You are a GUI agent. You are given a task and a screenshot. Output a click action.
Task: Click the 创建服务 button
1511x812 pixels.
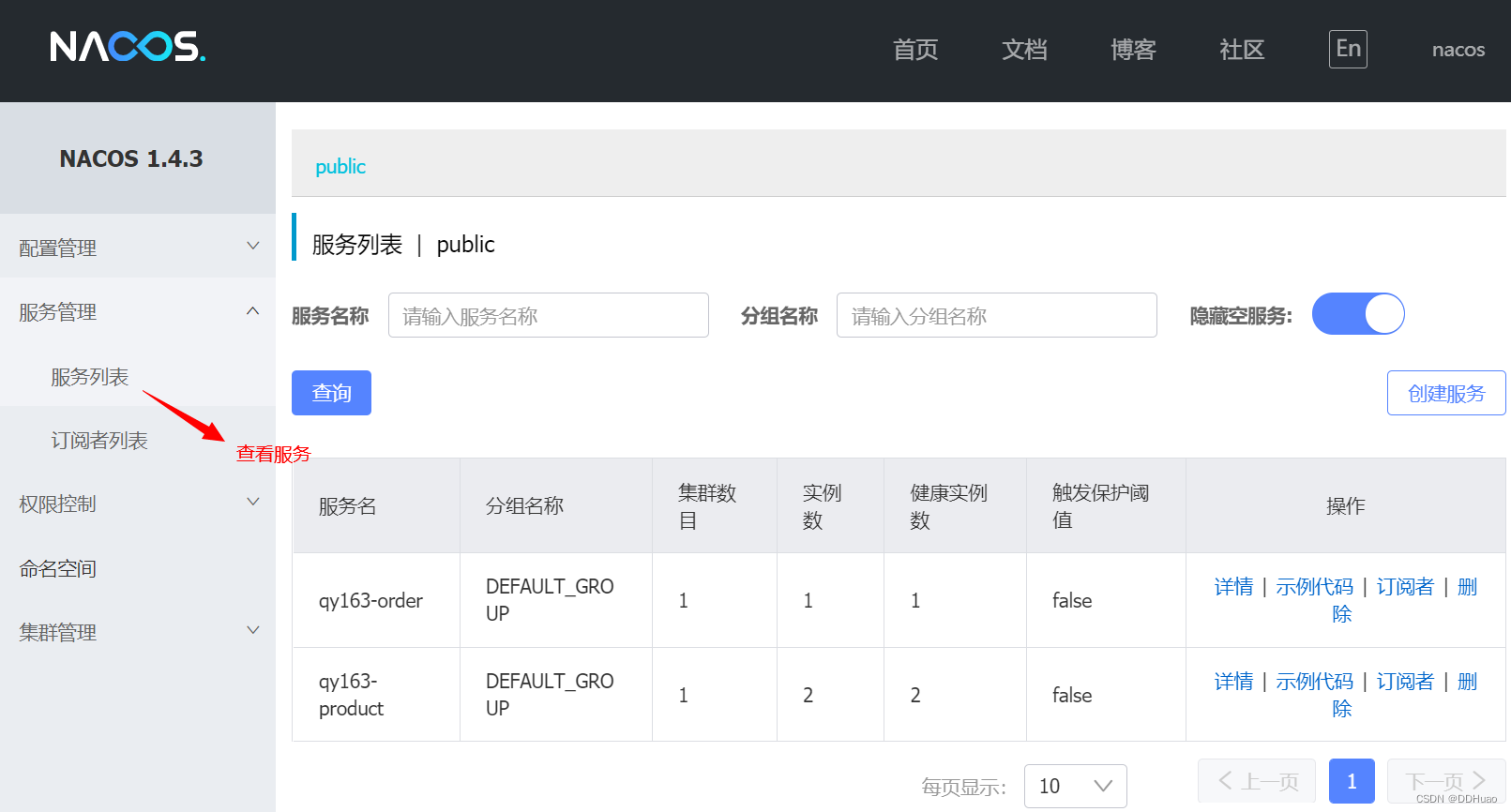1446,393
